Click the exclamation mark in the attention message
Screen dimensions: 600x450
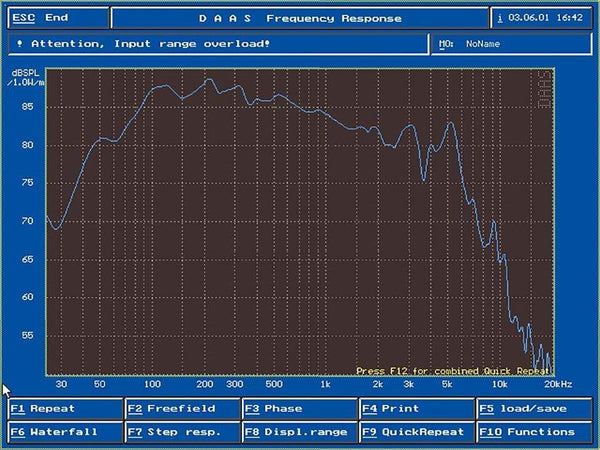pyautogui.click(x=21, y=44)
